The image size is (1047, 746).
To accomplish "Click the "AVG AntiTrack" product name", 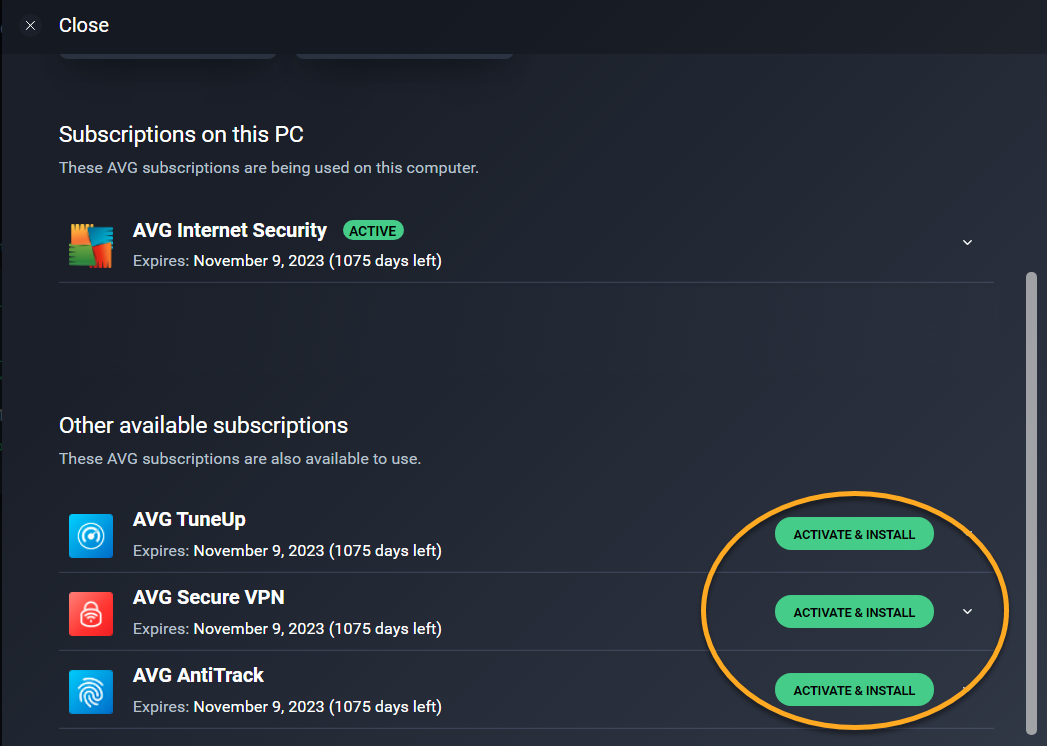I will [x=198, y=675].
